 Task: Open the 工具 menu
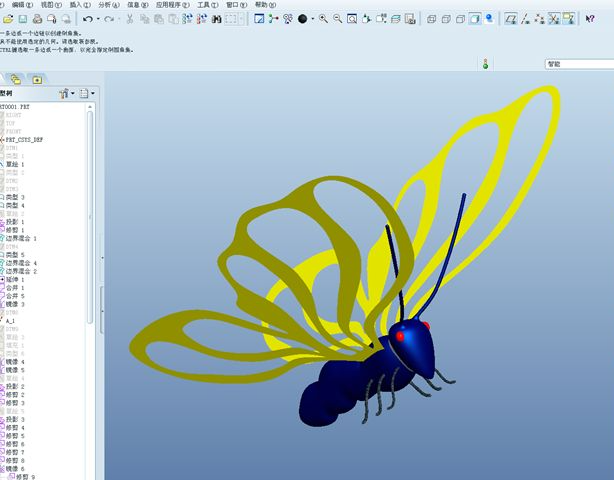(203, 5)
